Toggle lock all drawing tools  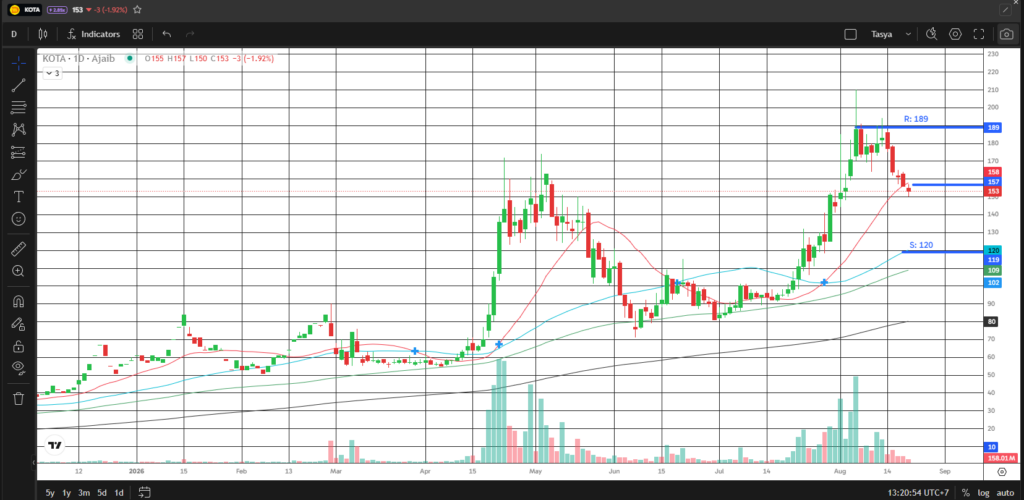click(18, 345)
